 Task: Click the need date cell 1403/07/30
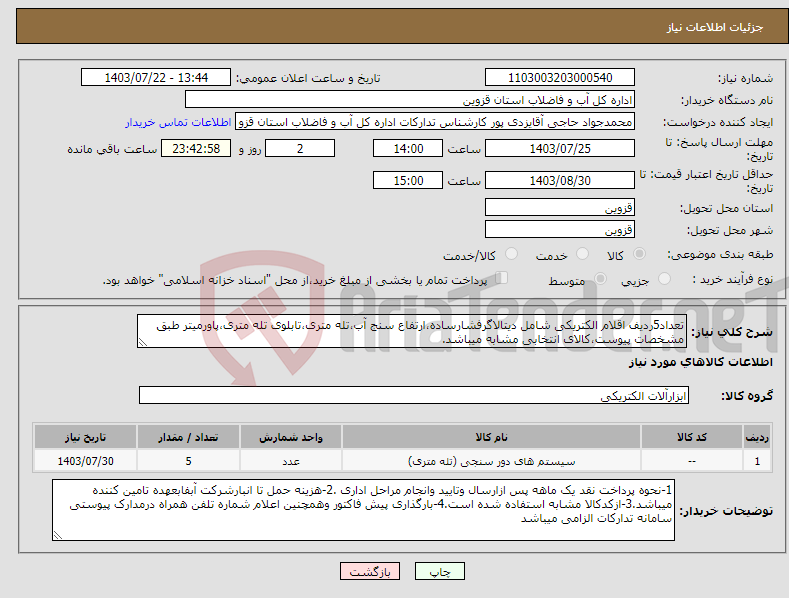(86, 461)
